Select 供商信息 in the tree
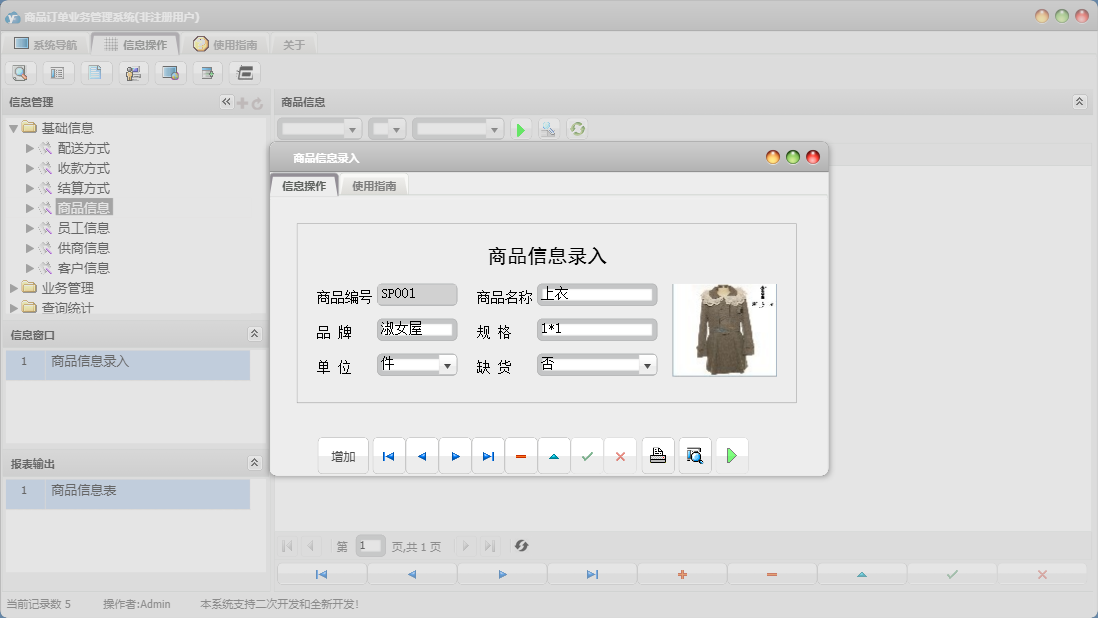 pos(83,248)
